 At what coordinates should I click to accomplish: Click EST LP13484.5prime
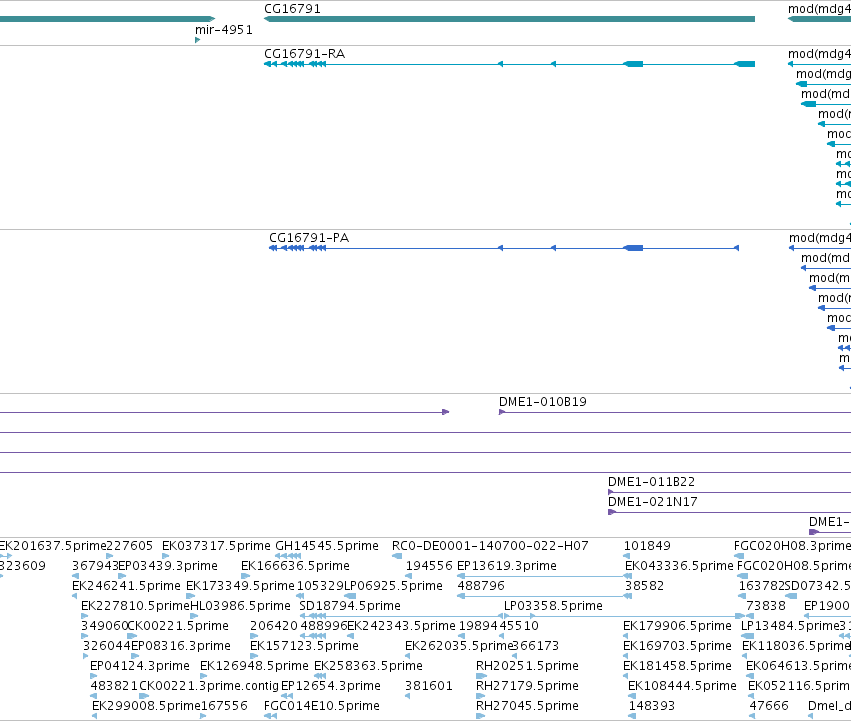coord(790,626)
